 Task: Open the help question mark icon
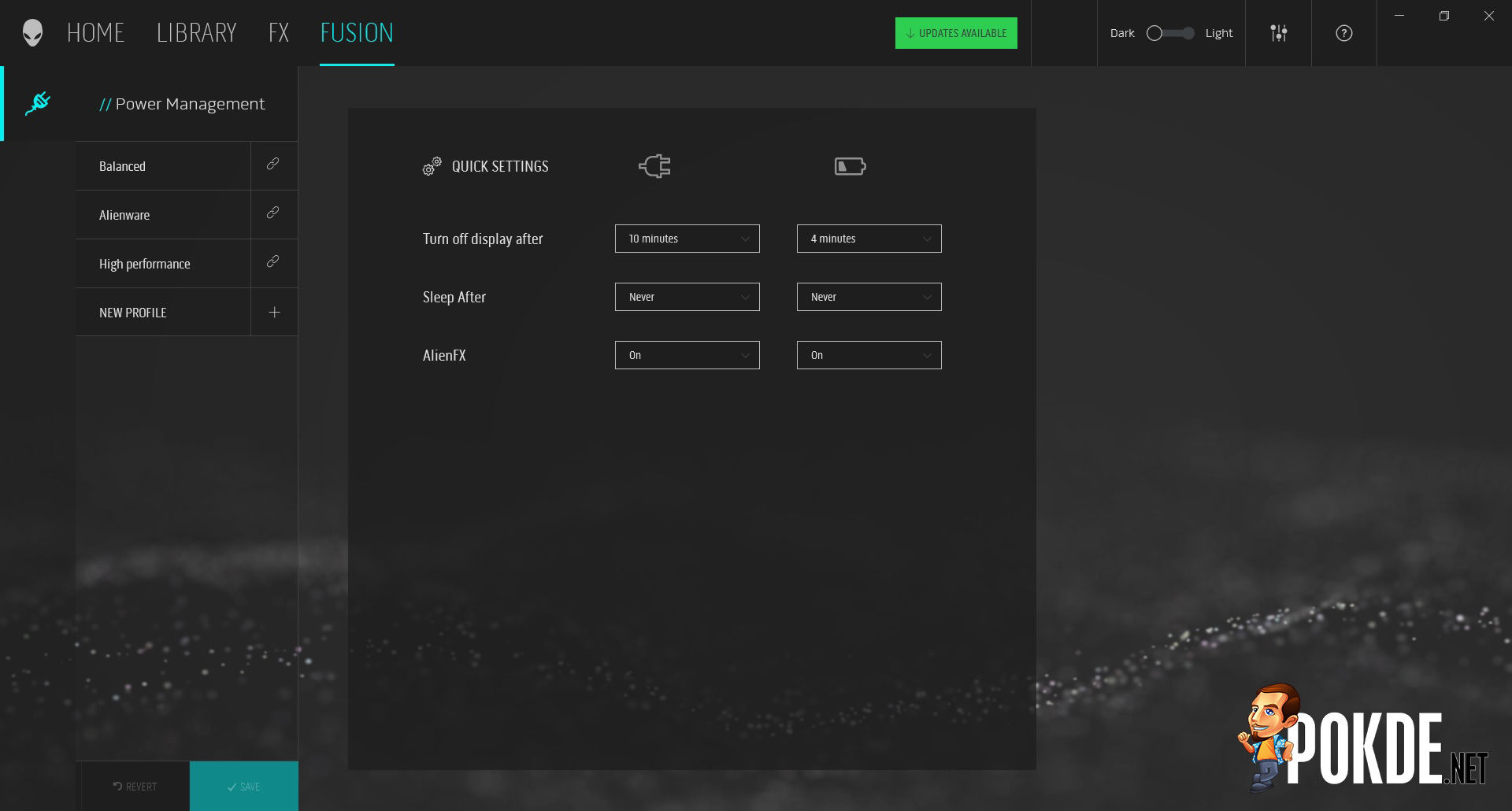(1344, 33)
